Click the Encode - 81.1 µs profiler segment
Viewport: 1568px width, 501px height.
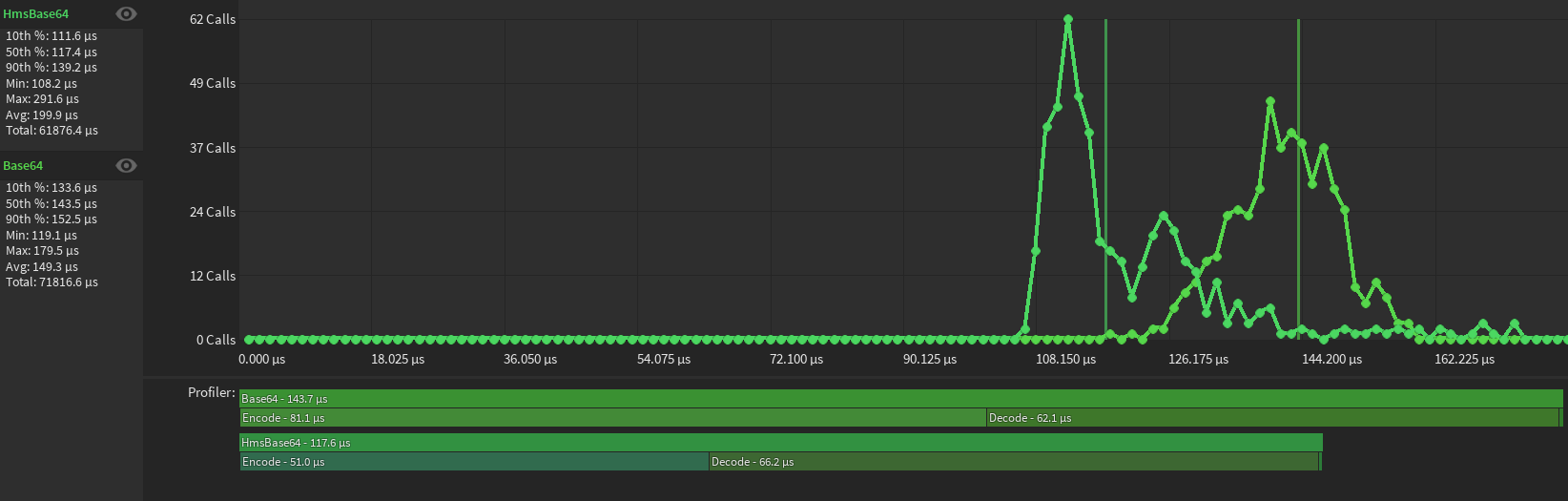tap(612, 418)
